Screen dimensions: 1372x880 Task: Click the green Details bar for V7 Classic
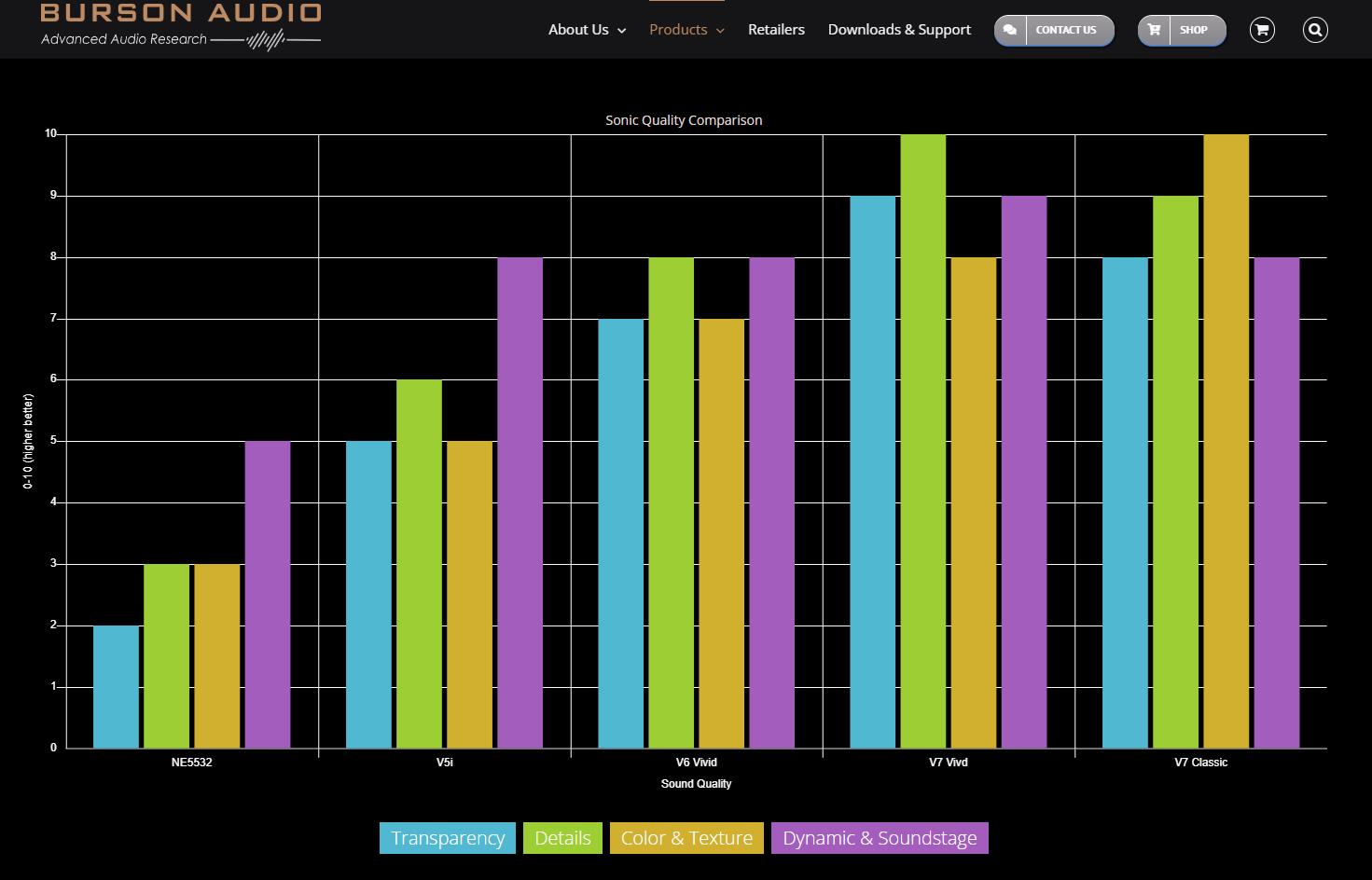[x=1175, y=472]
